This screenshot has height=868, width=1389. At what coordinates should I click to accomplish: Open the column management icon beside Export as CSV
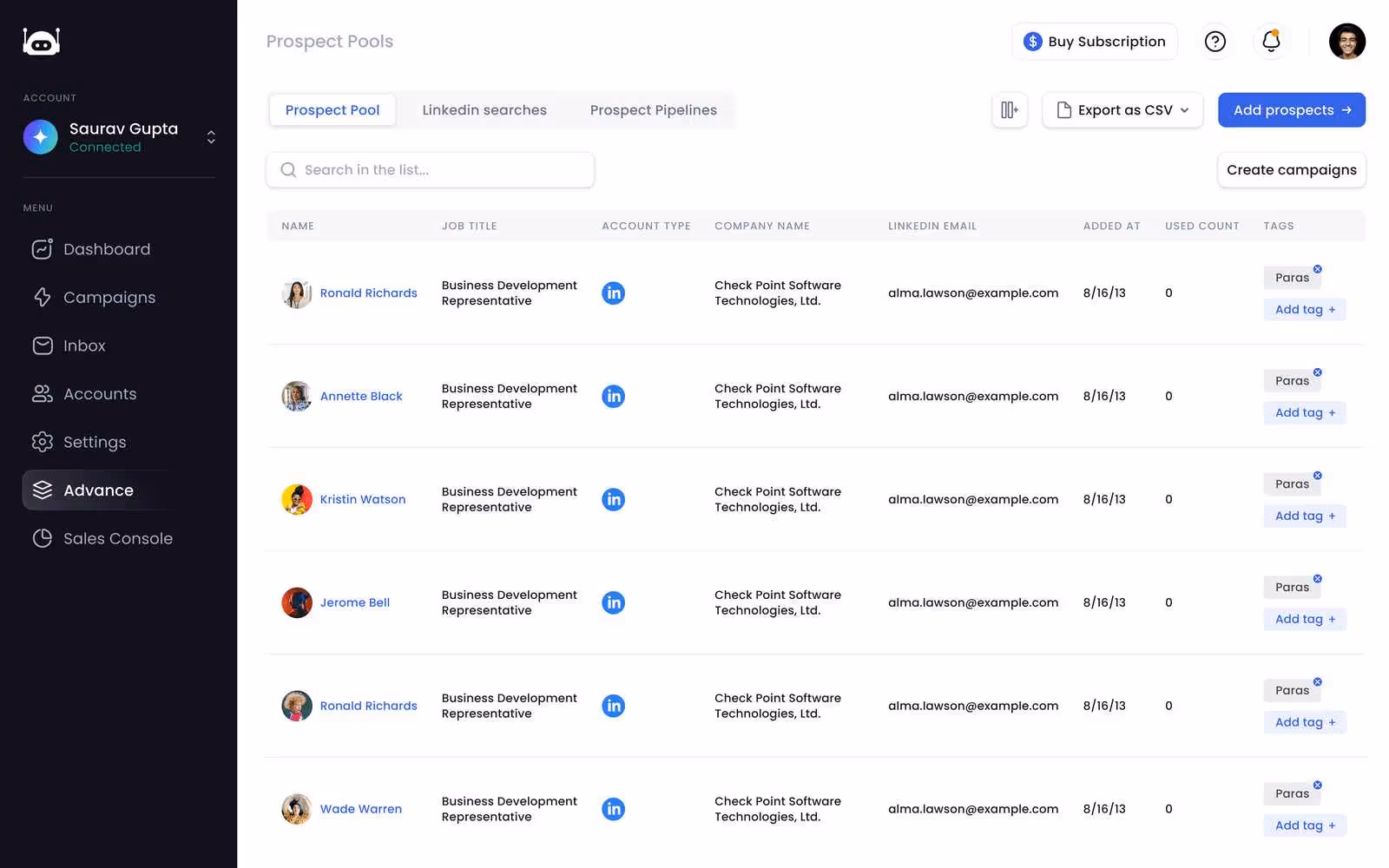pyautogui.click(x=1010, y=110)
